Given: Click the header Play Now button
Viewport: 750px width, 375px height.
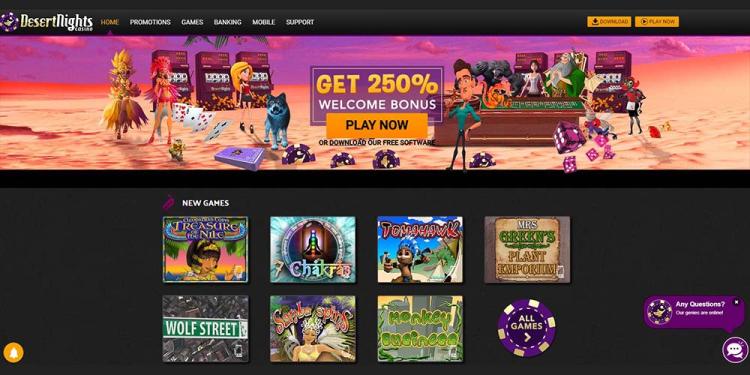Looking at the screenshot, I should [x=656, y=22].
